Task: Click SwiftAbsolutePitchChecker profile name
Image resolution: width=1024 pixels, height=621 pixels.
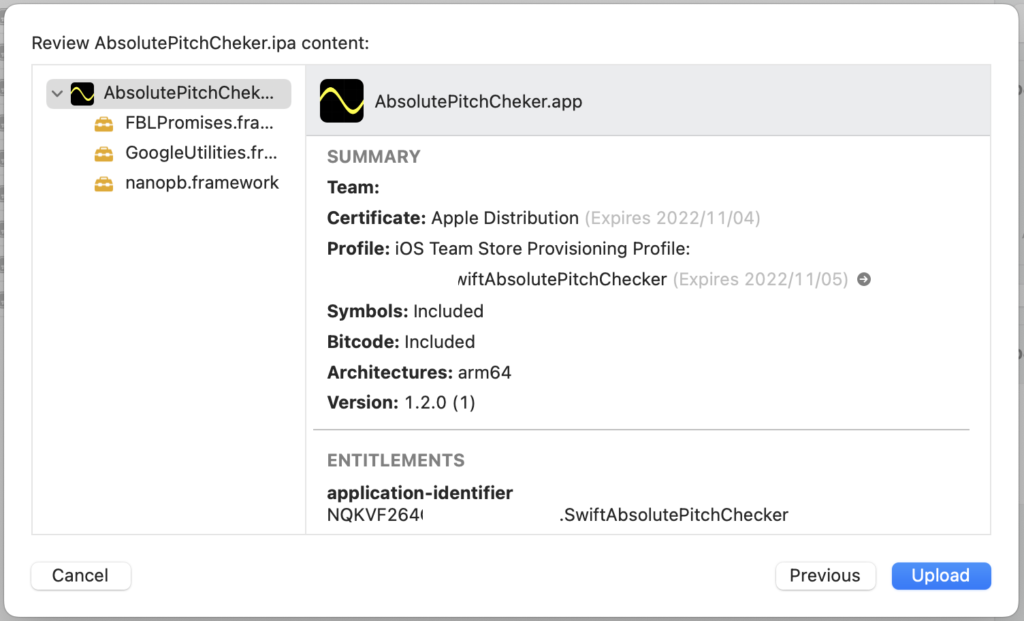Action: click(x=562, y=279)
